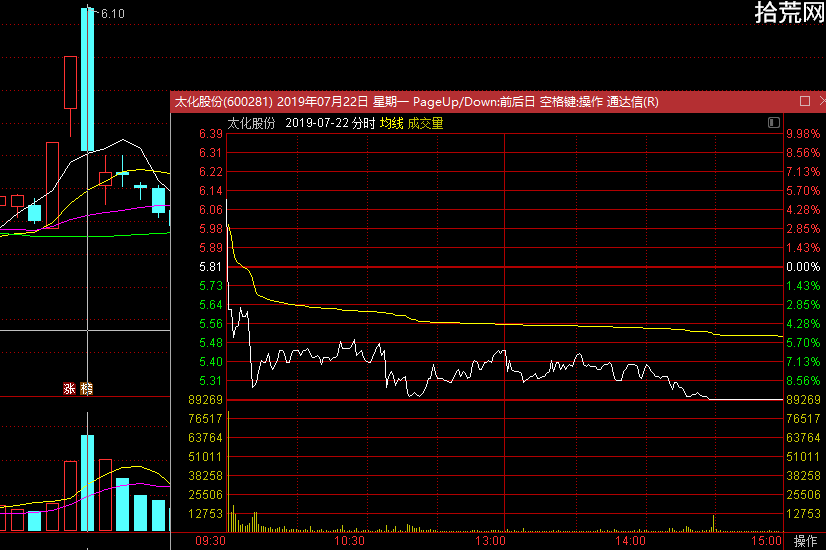Click the 10:30 time axis label

349,541
